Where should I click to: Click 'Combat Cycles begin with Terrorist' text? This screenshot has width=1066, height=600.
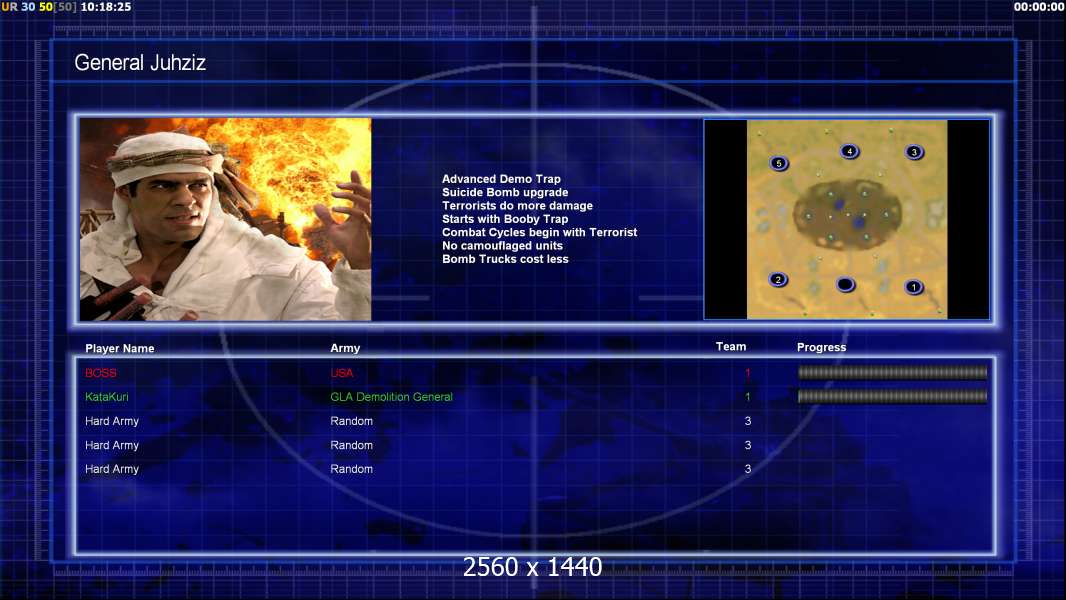540,232
